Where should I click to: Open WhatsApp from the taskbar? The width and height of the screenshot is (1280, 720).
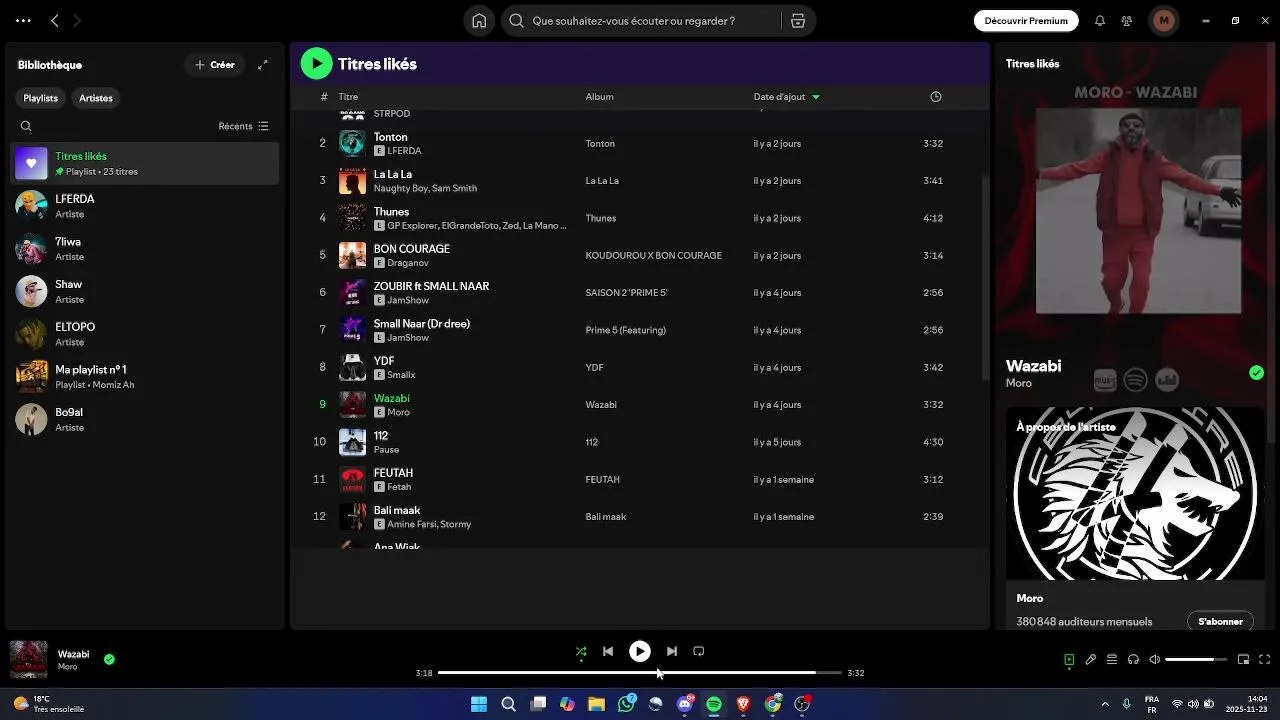tap(627, 704)
